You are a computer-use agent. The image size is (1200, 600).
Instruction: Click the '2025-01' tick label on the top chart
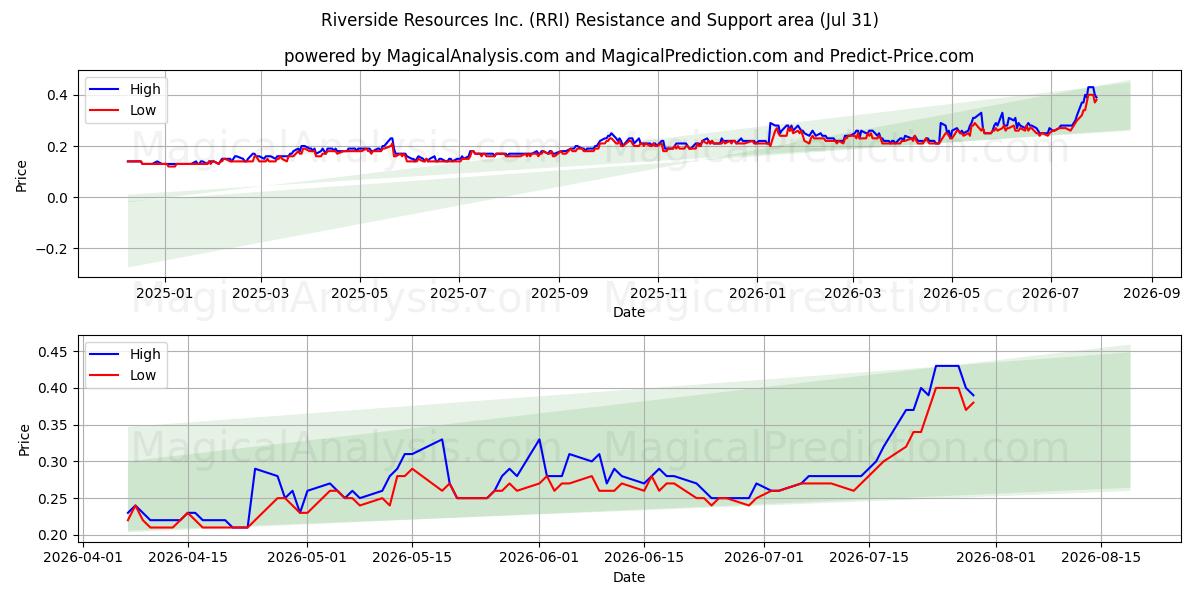164,293
